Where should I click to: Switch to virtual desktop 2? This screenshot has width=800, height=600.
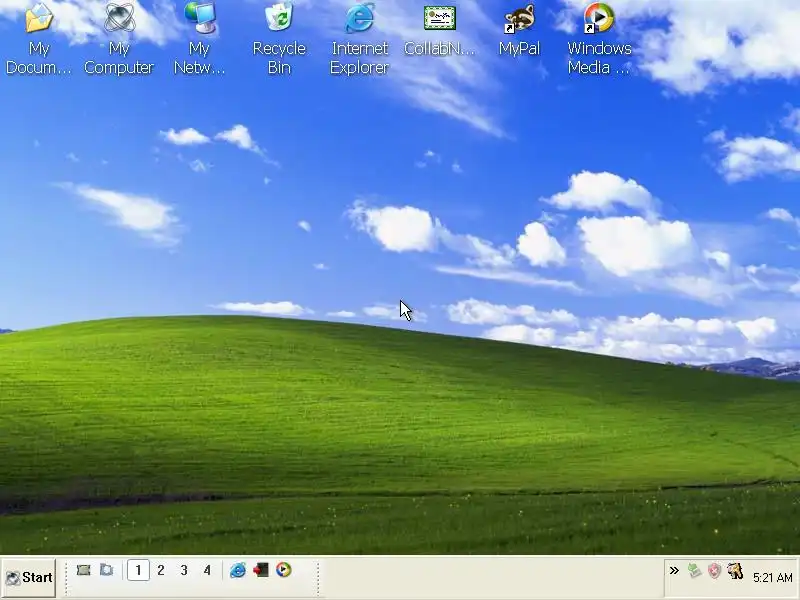point(161,570)
